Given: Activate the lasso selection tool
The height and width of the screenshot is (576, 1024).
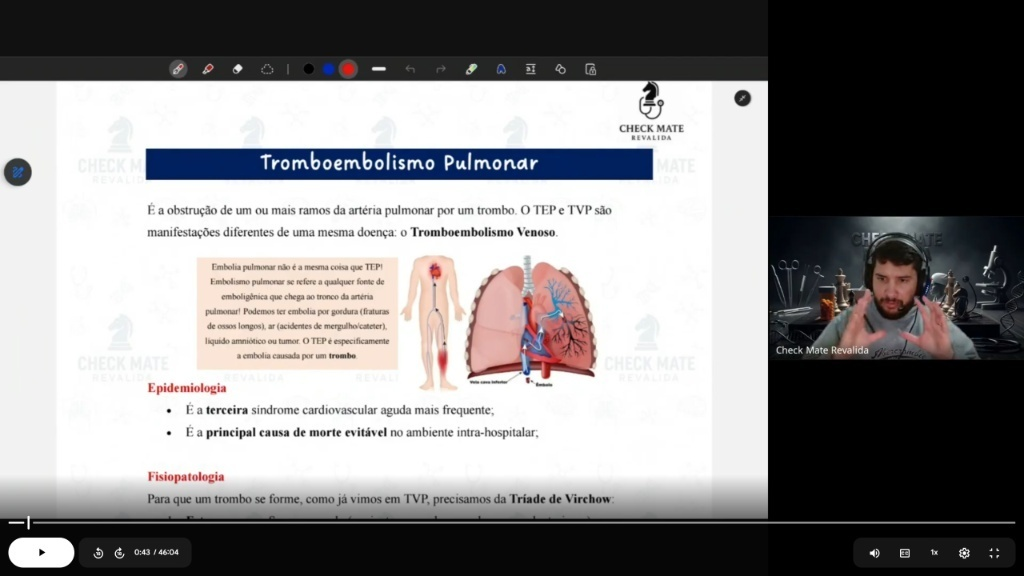Looking at the screenshot, I should [267, 69].
